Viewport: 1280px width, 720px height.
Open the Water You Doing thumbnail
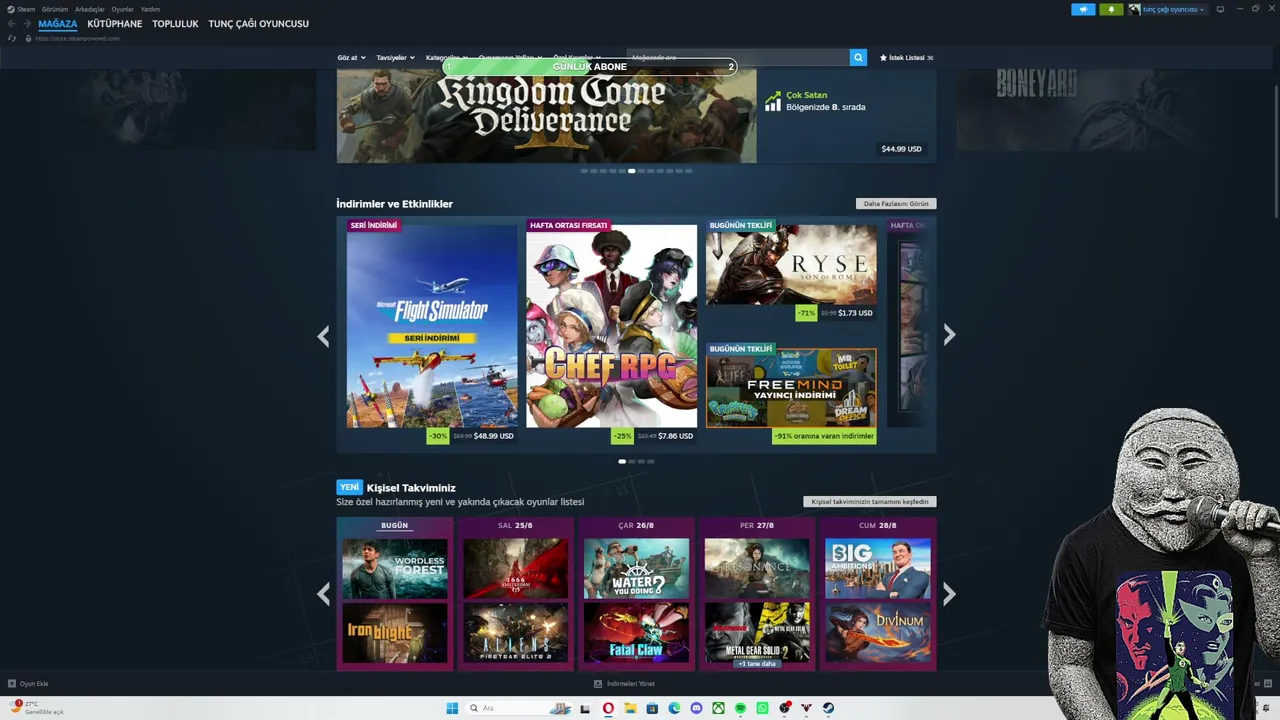pyautogui.click(x=636, y=568)
